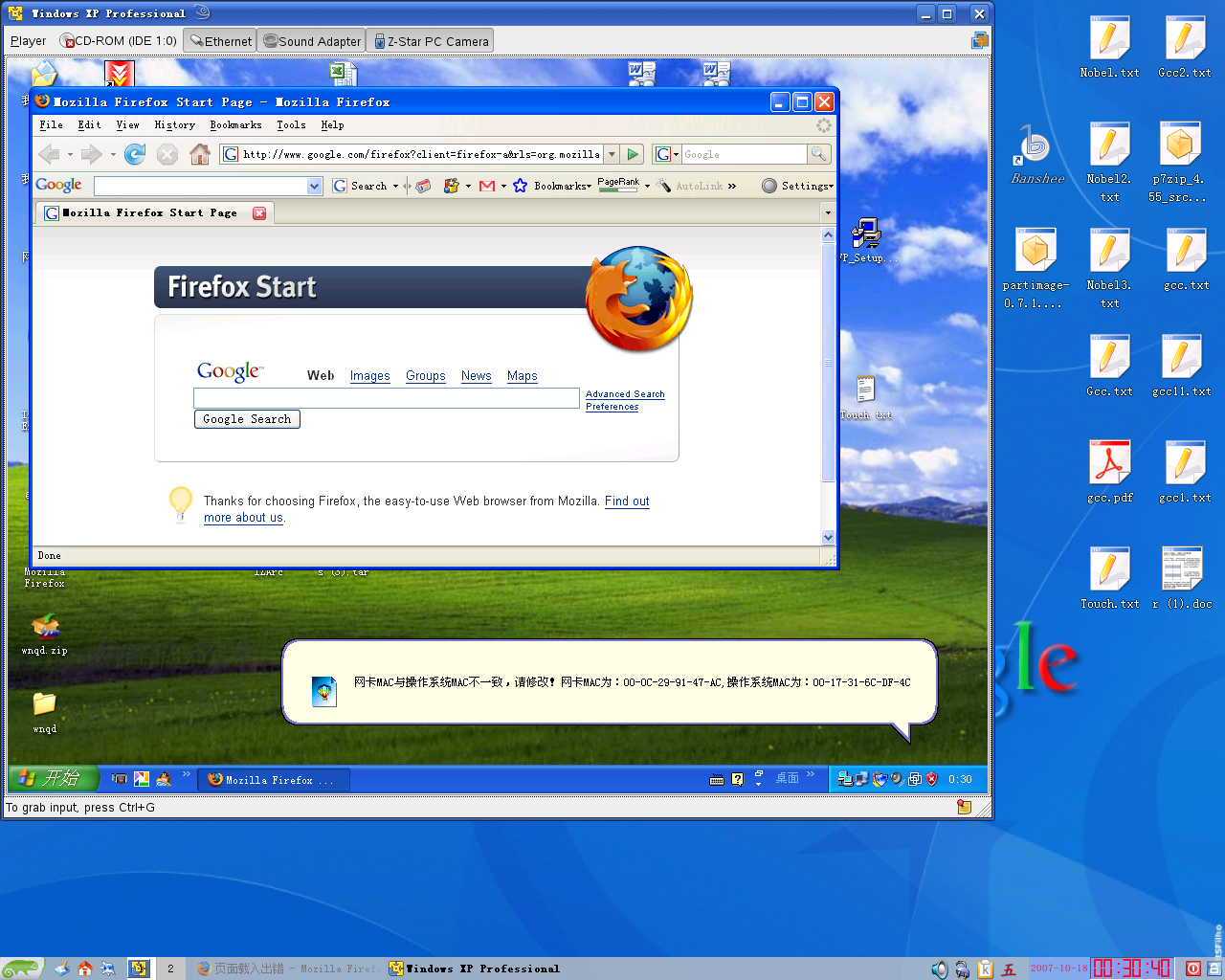Viewport: 1225px width, 980px height.
Task: Expand the Google Toolbar search box dropdown
Action: tap(314, 186)
